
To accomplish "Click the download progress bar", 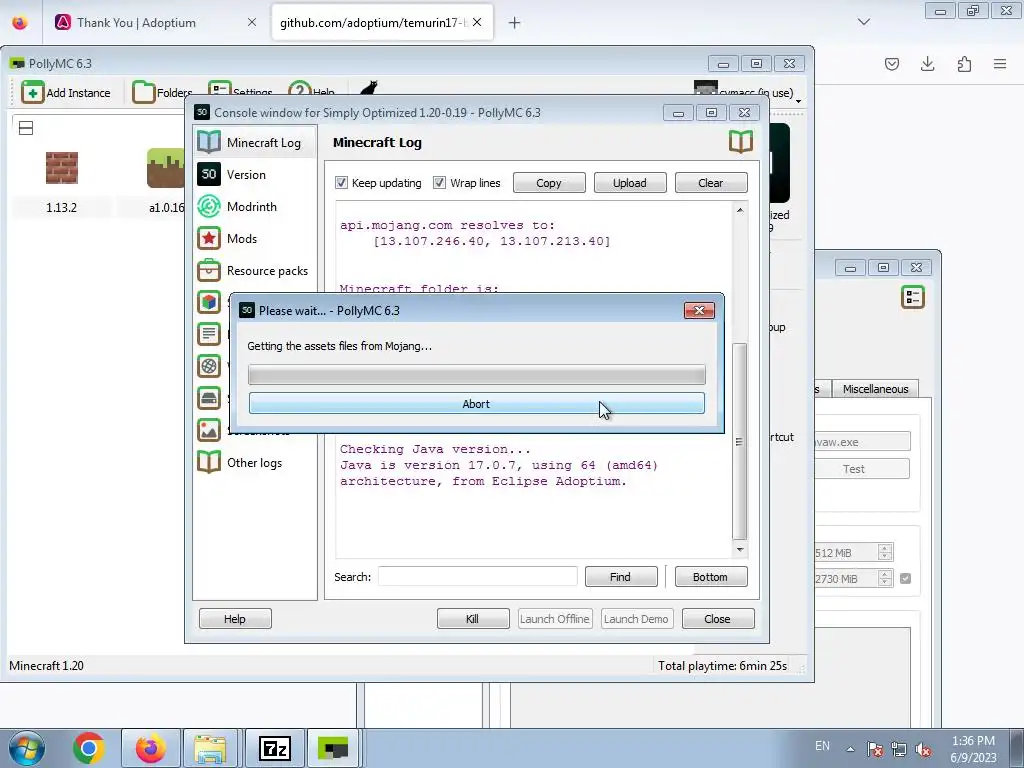I will pos(477,375).
